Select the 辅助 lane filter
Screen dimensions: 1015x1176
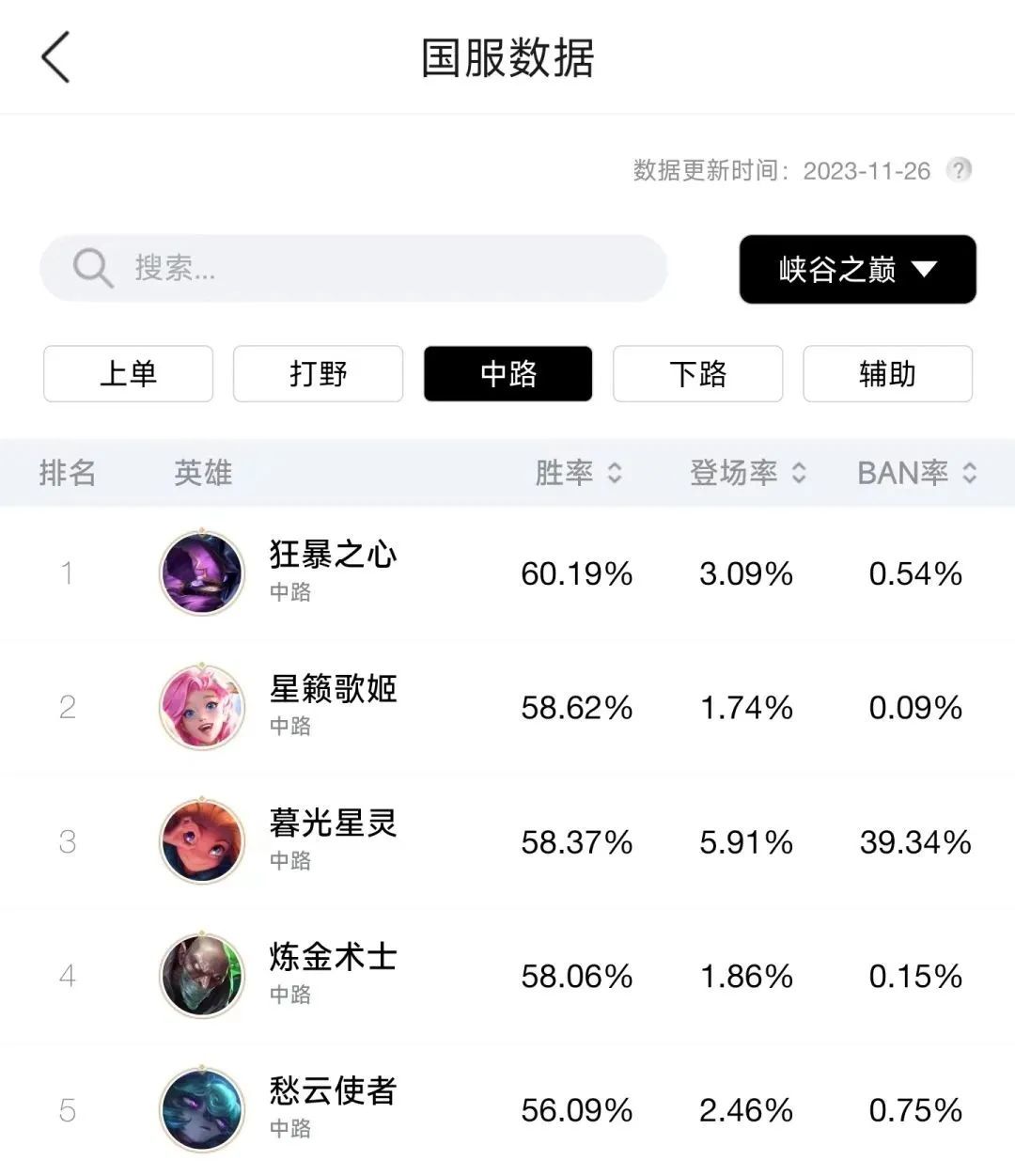click(x=888, y=374)
